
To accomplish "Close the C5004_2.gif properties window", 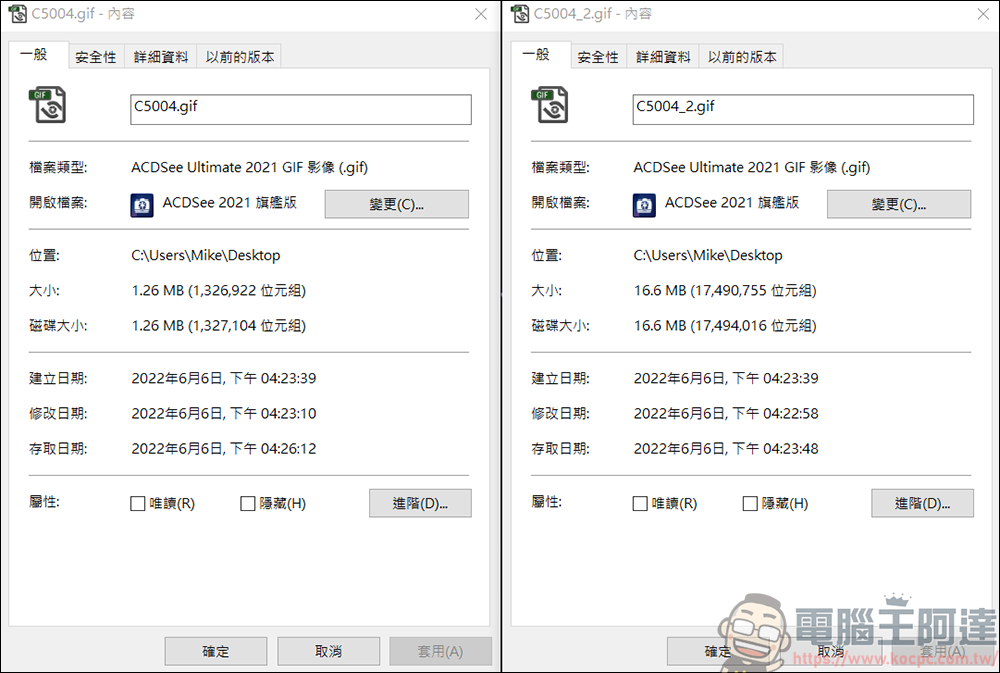I will click(x=983, y=14).
